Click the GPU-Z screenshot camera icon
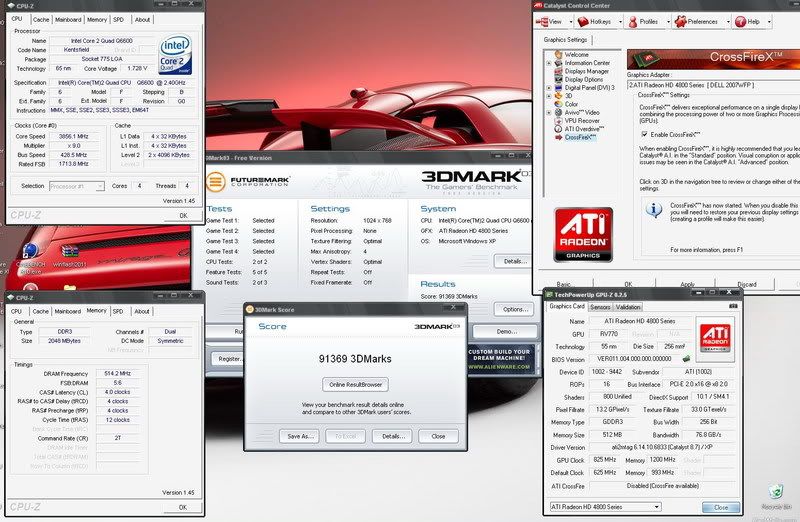Screen dimensions: 800x522 (733, 306)
